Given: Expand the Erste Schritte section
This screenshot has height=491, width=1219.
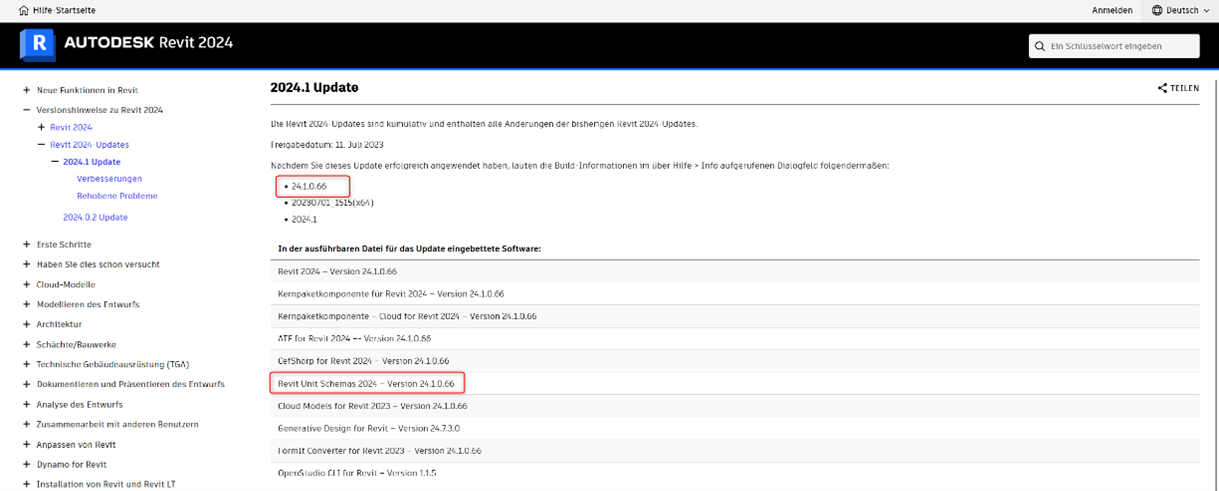Looking at the screenshot, I should 26,244.
